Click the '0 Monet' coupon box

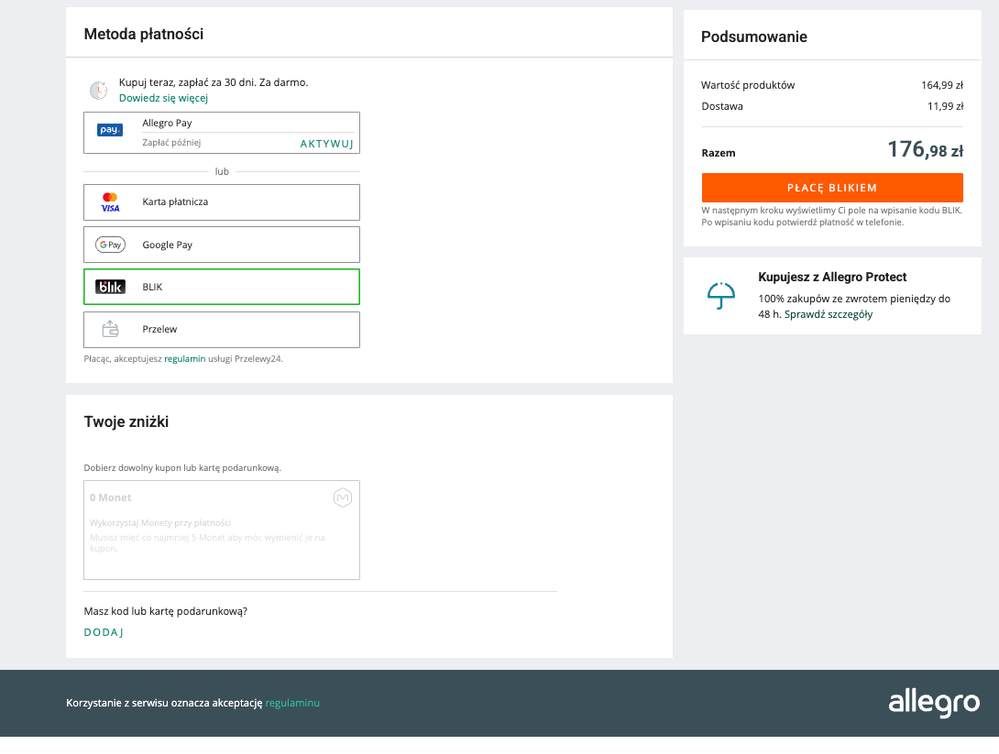(222, 530)
